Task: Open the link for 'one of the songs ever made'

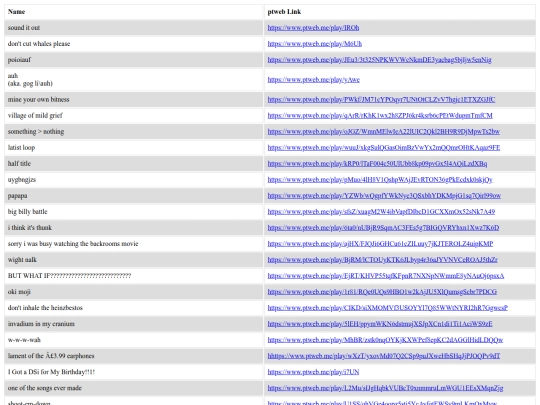Action: pos(385,388)
